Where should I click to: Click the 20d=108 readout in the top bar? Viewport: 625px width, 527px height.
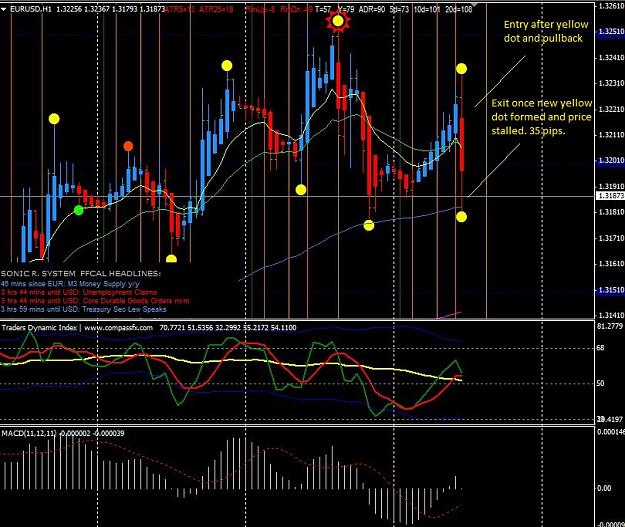(459, 9)
